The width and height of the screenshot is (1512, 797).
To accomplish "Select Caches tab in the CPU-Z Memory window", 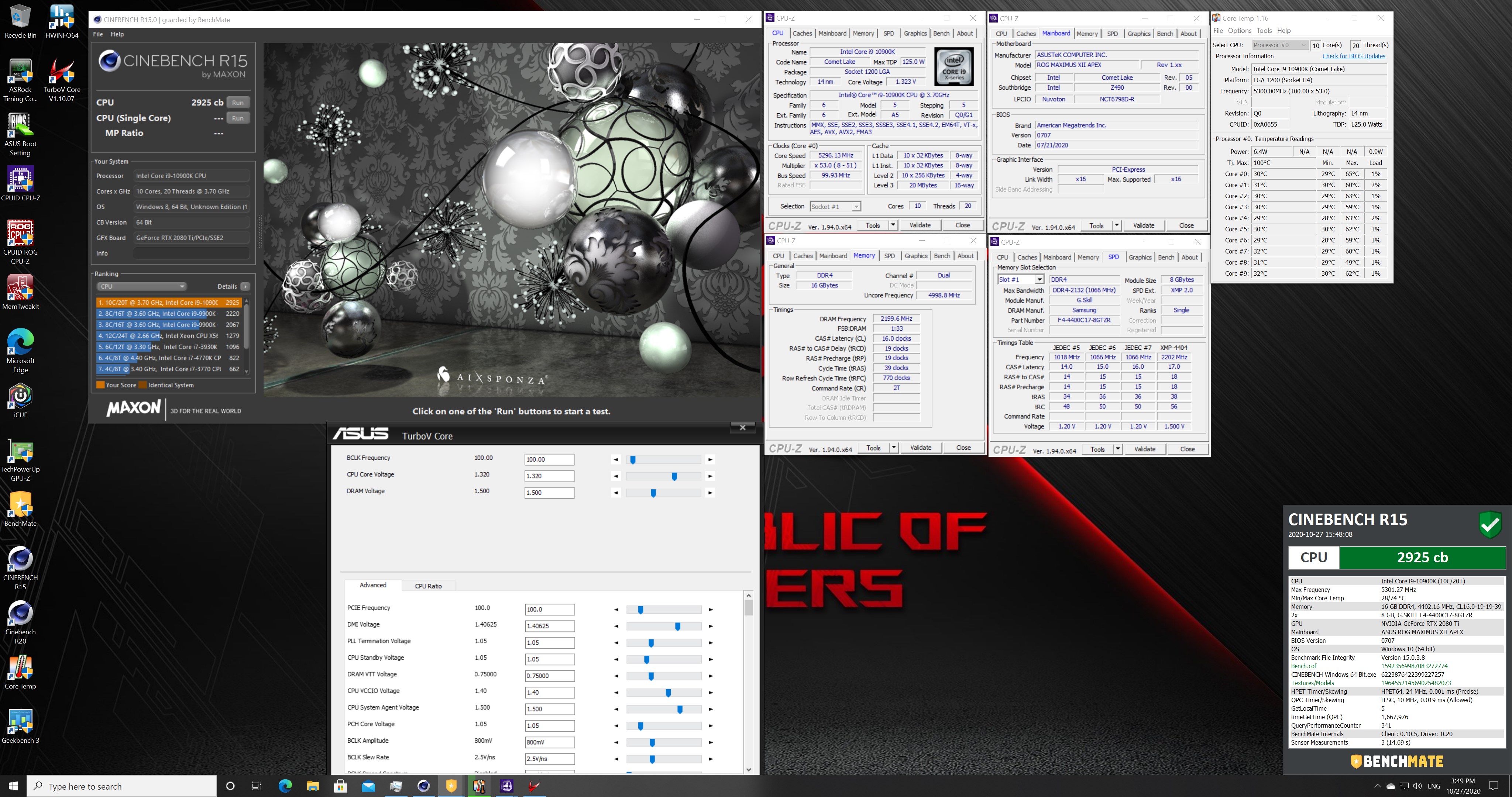I will [803, 256].
